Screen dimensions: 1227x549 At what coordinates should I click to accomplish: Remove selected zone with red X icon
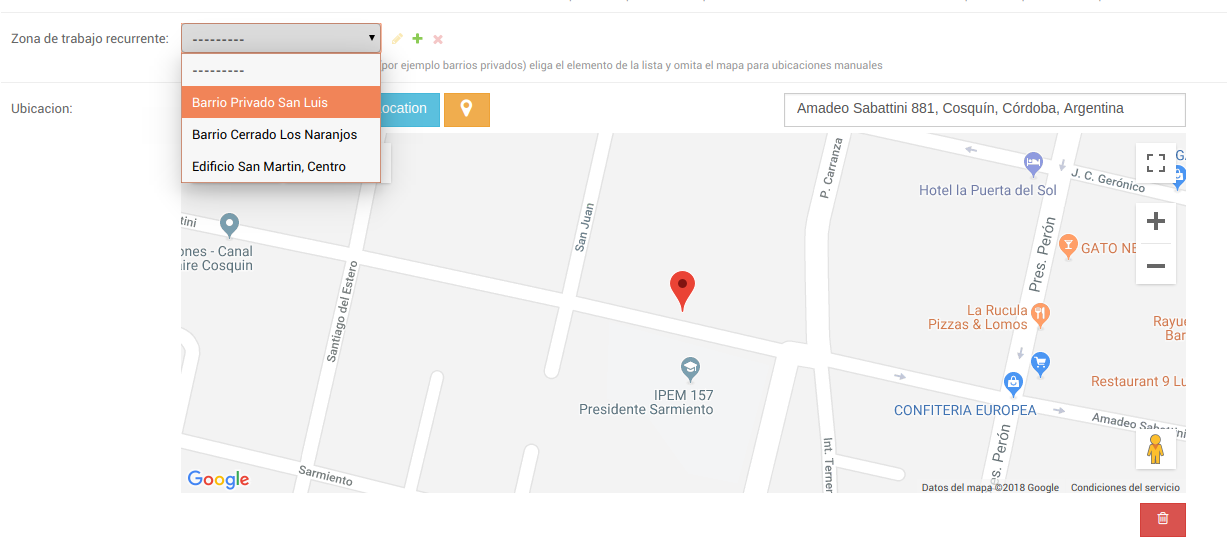point(438,39)
